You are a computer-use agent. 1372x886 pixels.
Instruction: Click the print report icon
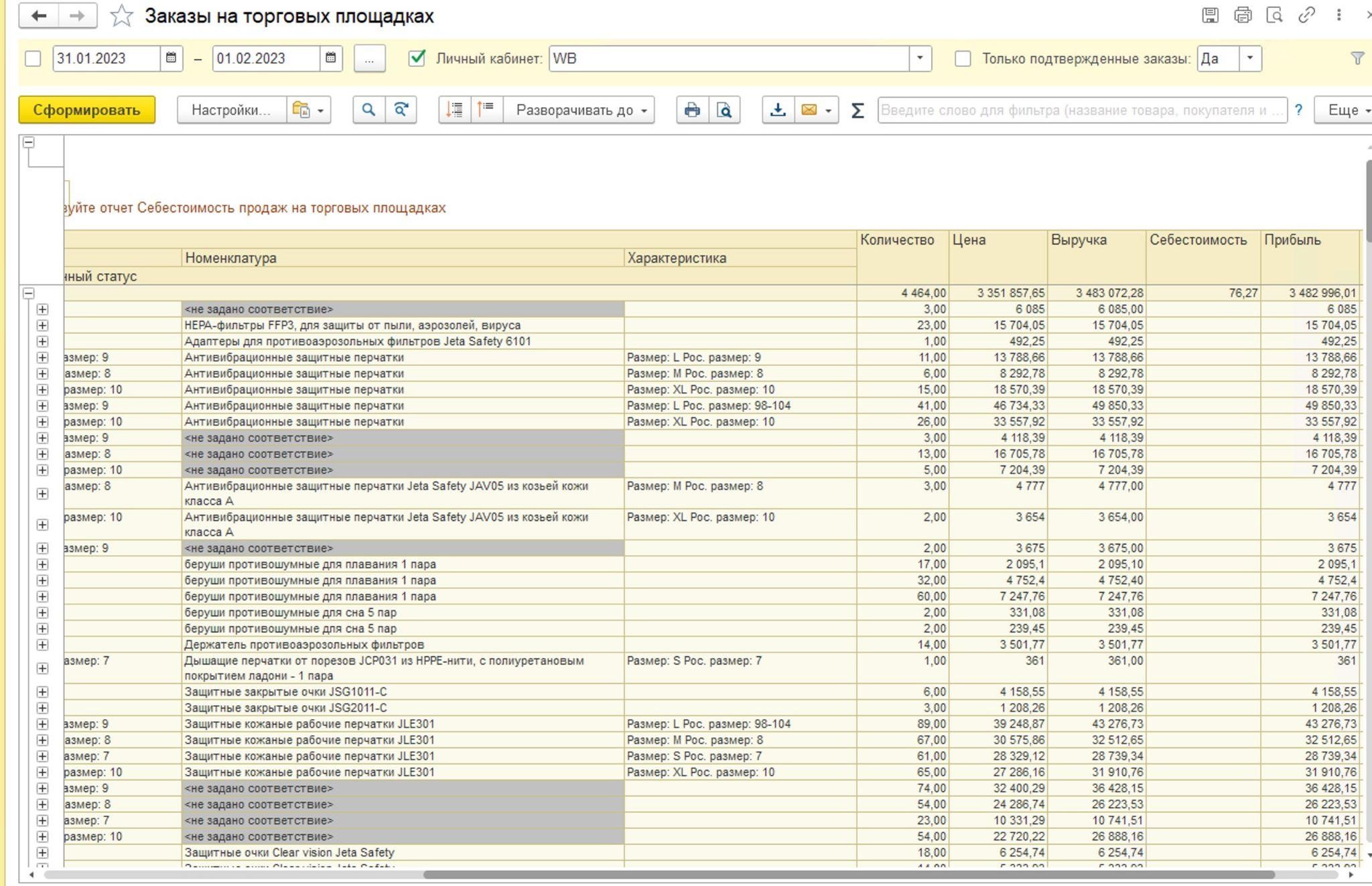click(692, 110)
